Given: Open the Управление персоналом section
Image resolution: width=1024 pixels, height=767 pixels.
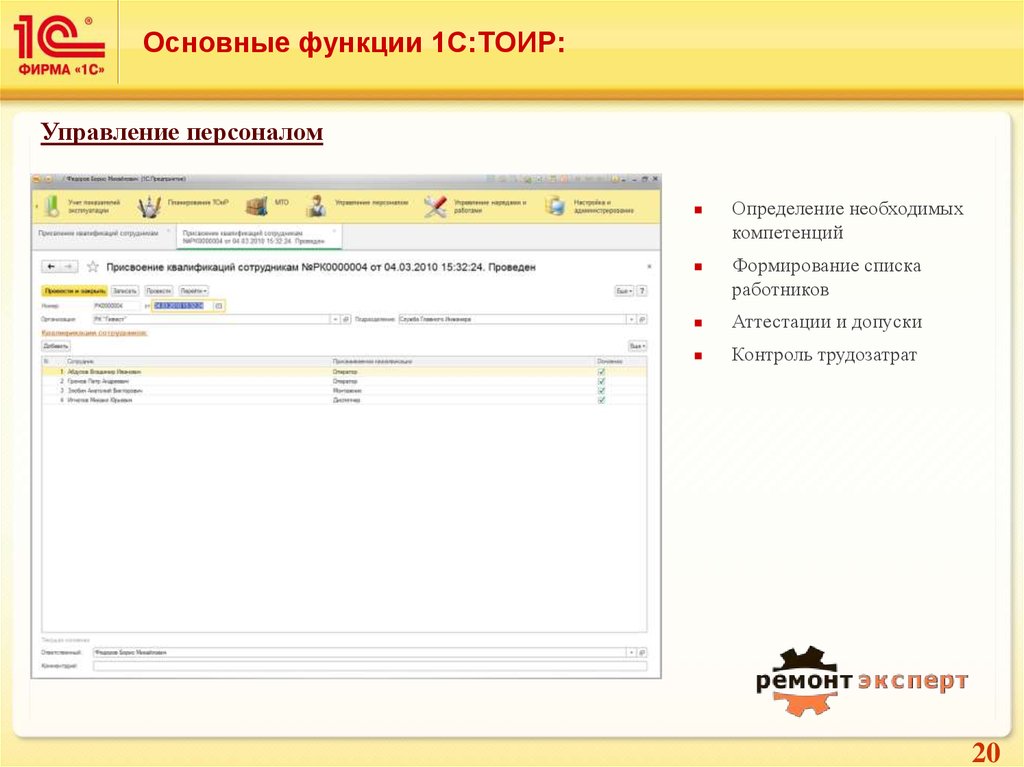Looking at the screenshot, I should (357, 206).
